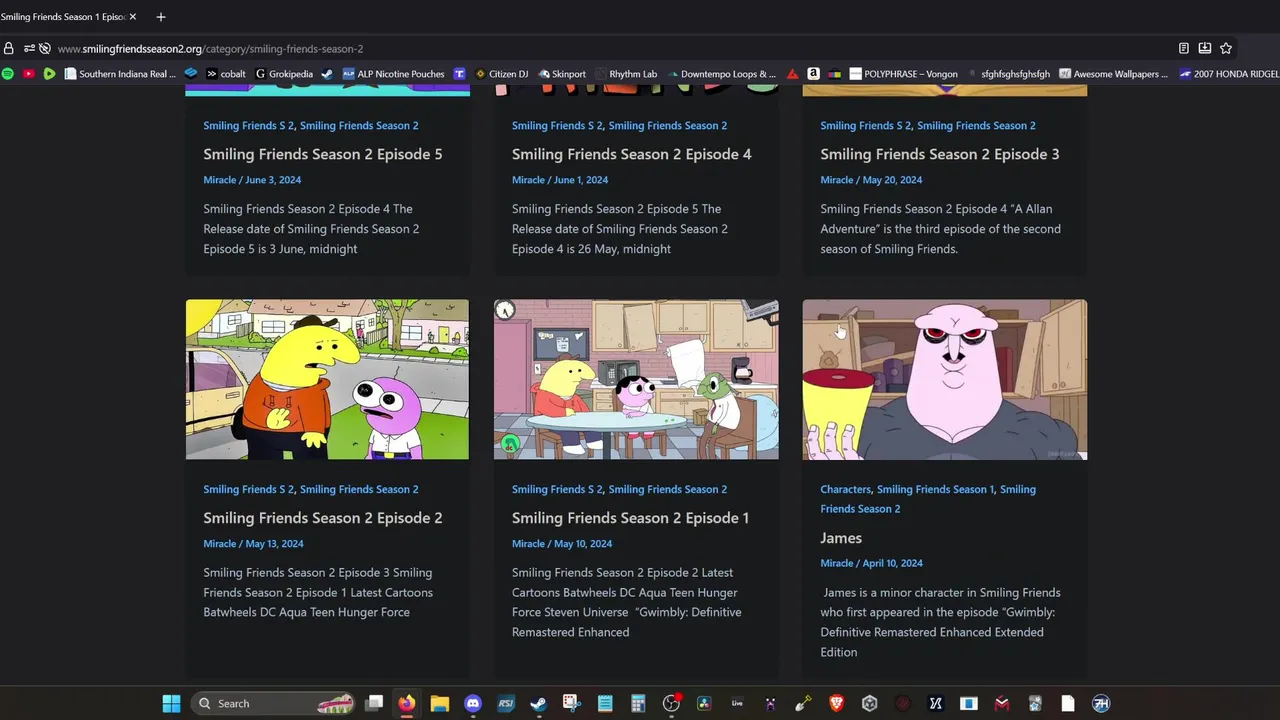Open DaVinci Resolve taskbar icon
The image size is (1280, 720).
(x=704, y=703)
